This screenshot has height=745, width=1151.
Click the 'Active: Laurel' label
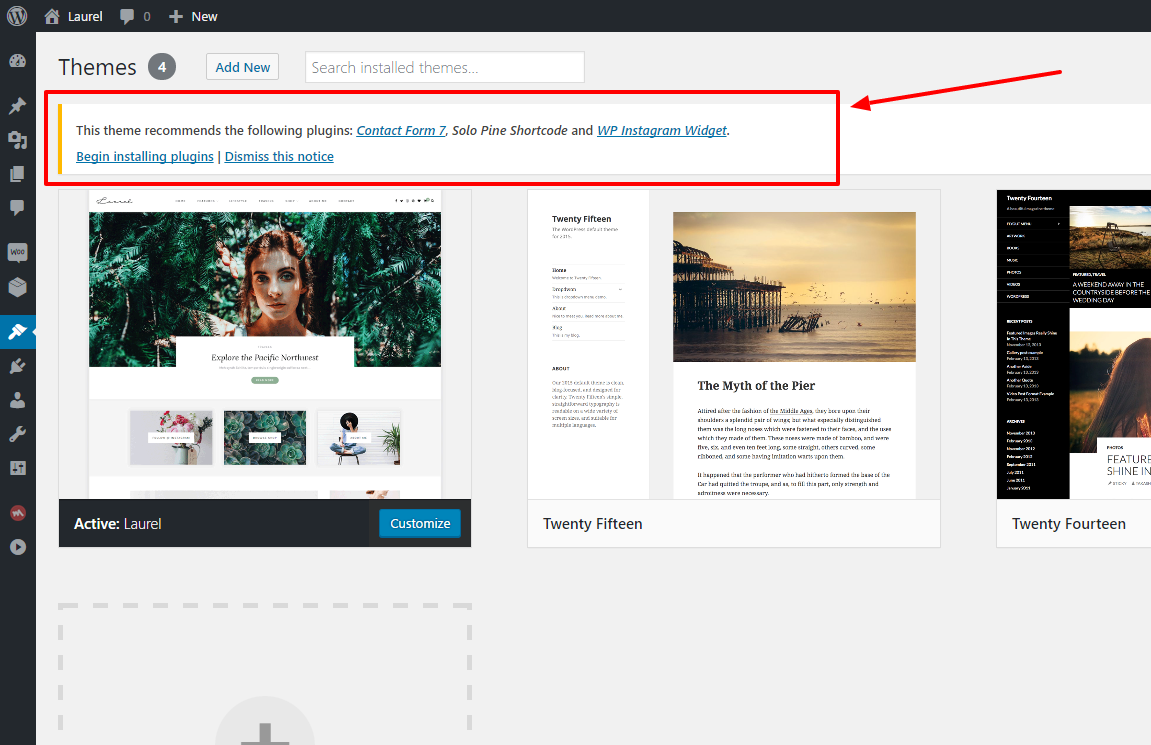(x=117, y=523)
